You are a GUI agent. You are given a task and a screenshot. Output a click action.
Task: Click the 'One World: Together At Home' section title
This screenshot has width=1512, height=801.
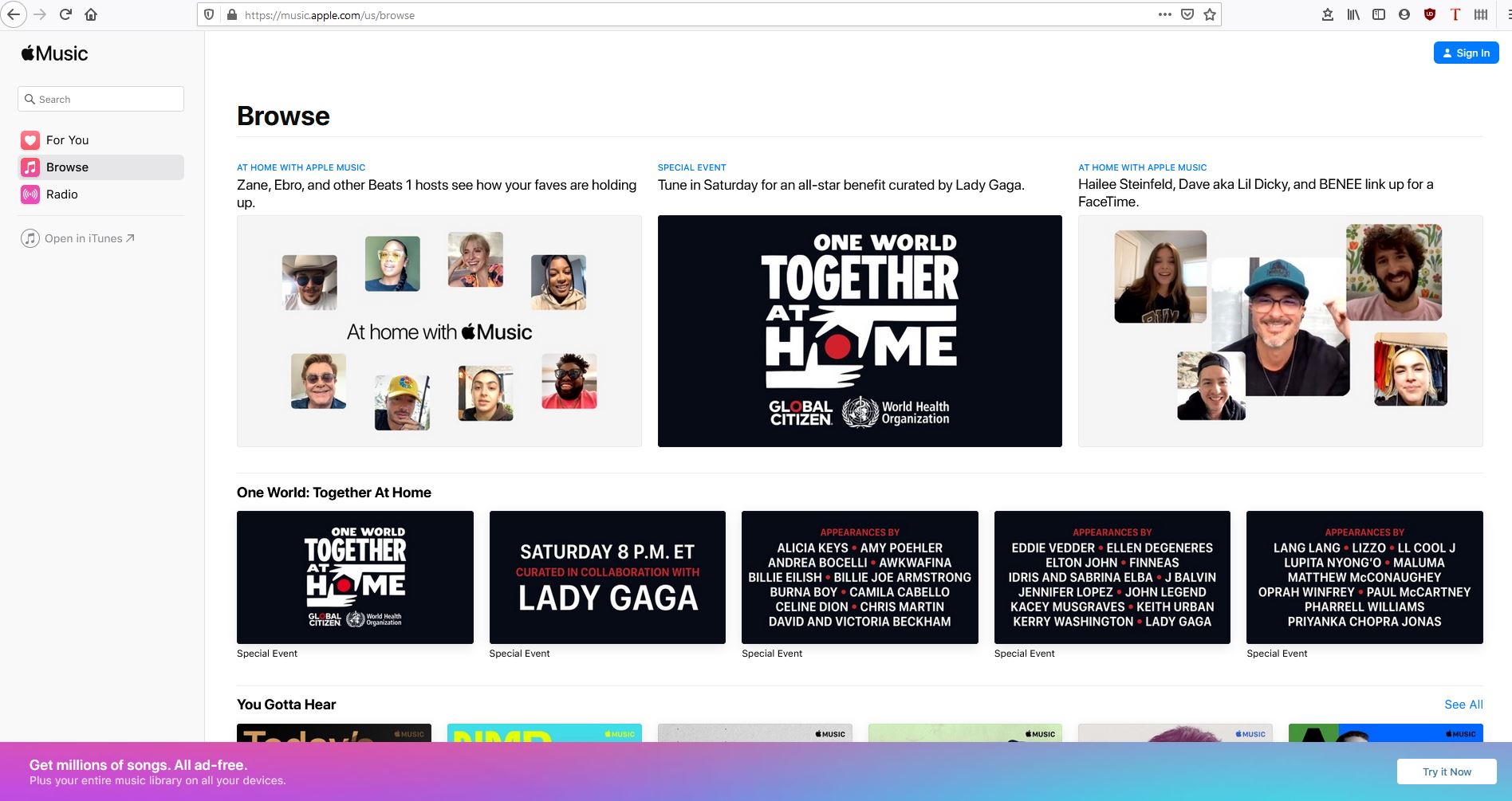tap(334, 493)
